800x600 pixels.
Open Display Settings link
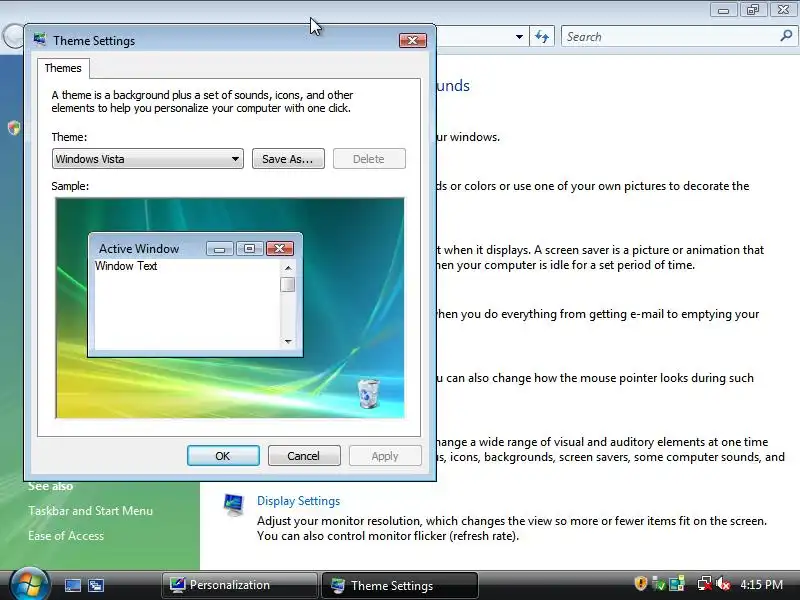[x=298, y=501]
